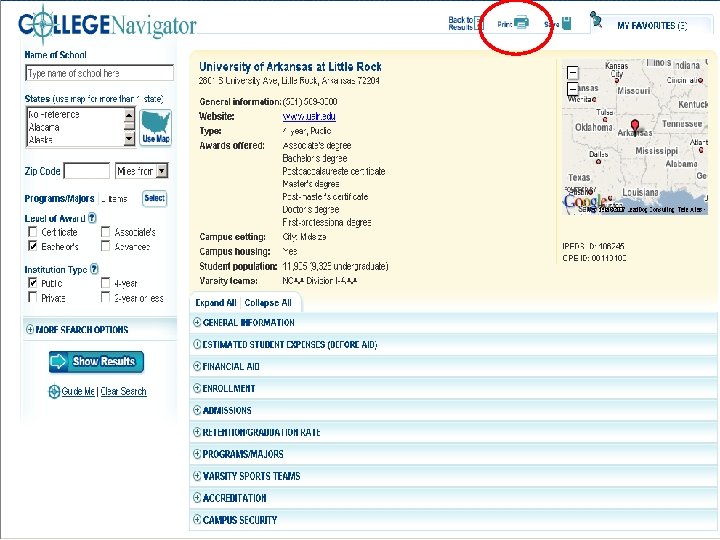Click the states list scroll down arrow
This screenshot has height=540, width=720.
pos(129,138)
